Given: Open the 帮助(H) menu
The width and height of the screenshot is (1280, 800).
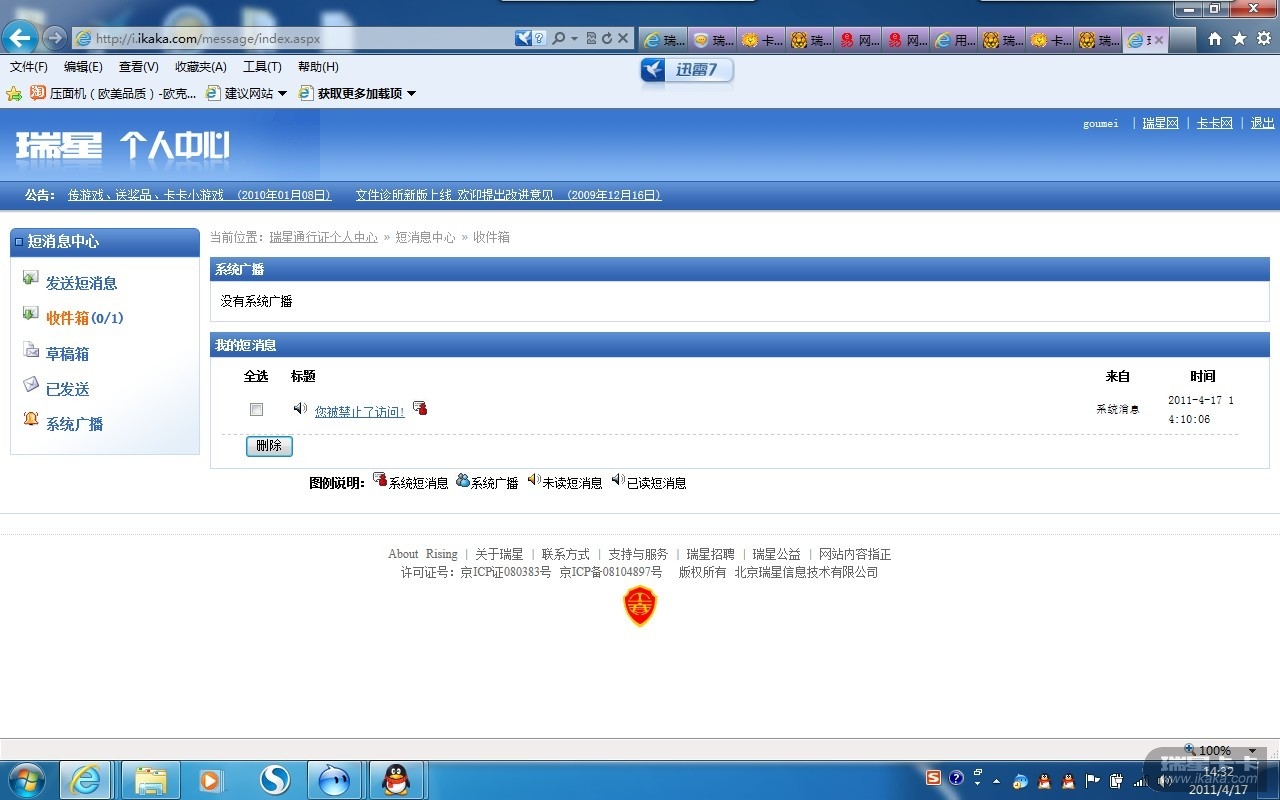Looking at the screenshot, I should 318,67.
